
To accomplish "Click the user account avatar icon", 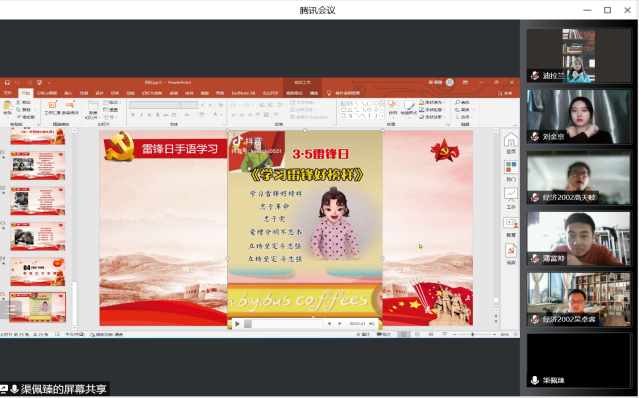I will coord(450,82).
